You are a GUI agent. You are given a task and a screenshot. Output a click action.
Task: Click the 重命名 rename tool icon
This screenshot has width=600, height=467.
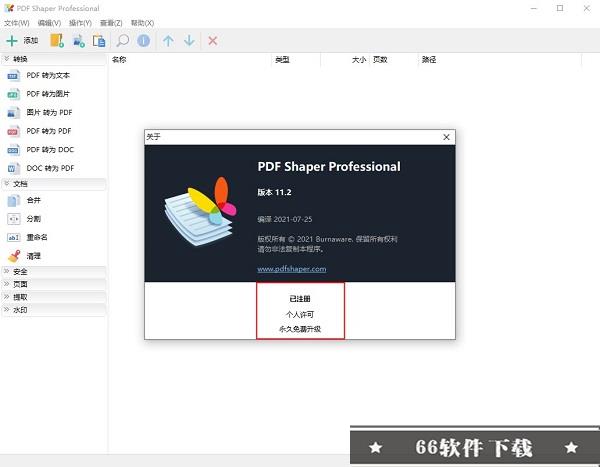13,237
